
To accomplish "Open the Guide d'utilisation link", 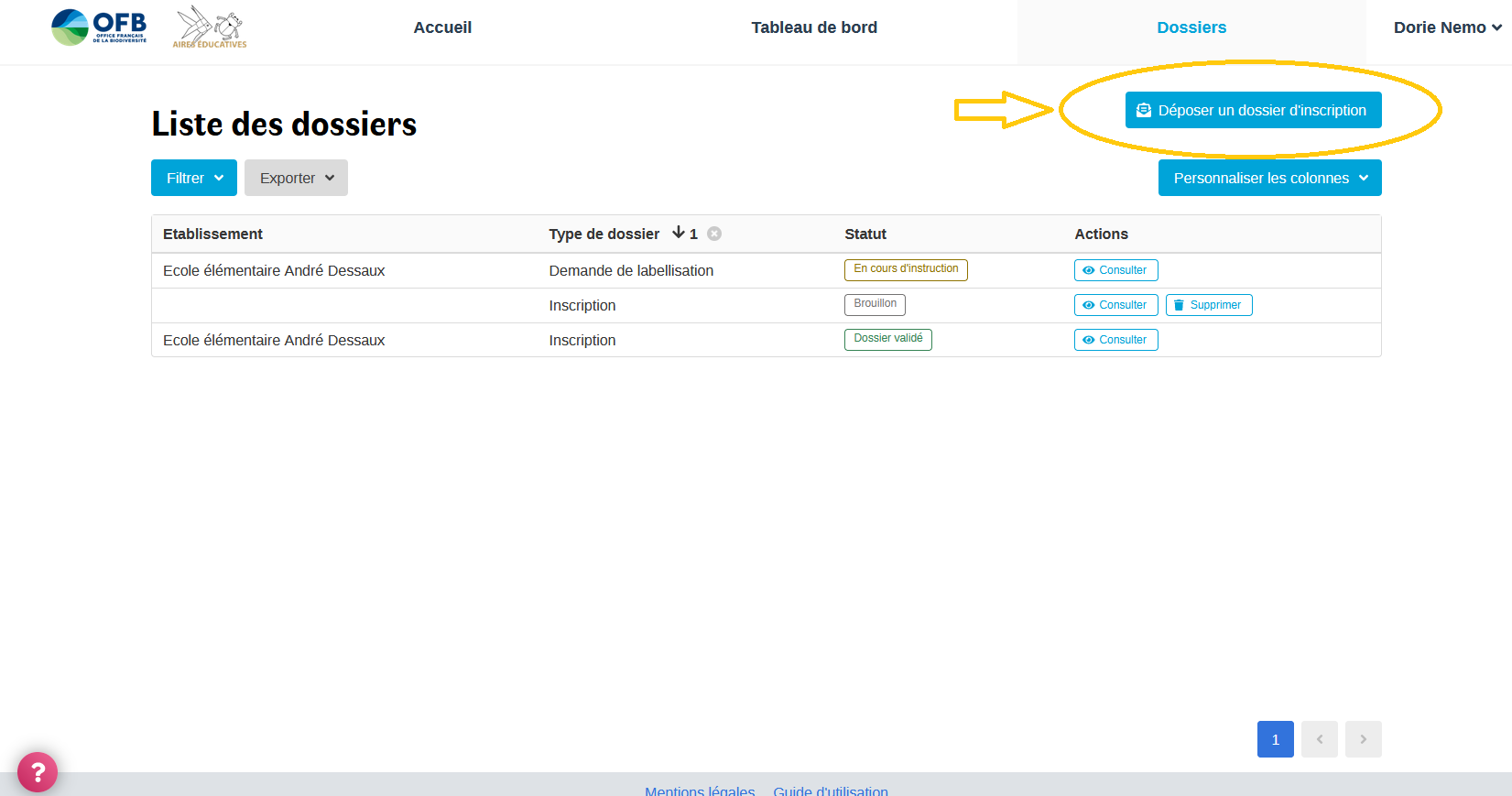I will [831, 790].
